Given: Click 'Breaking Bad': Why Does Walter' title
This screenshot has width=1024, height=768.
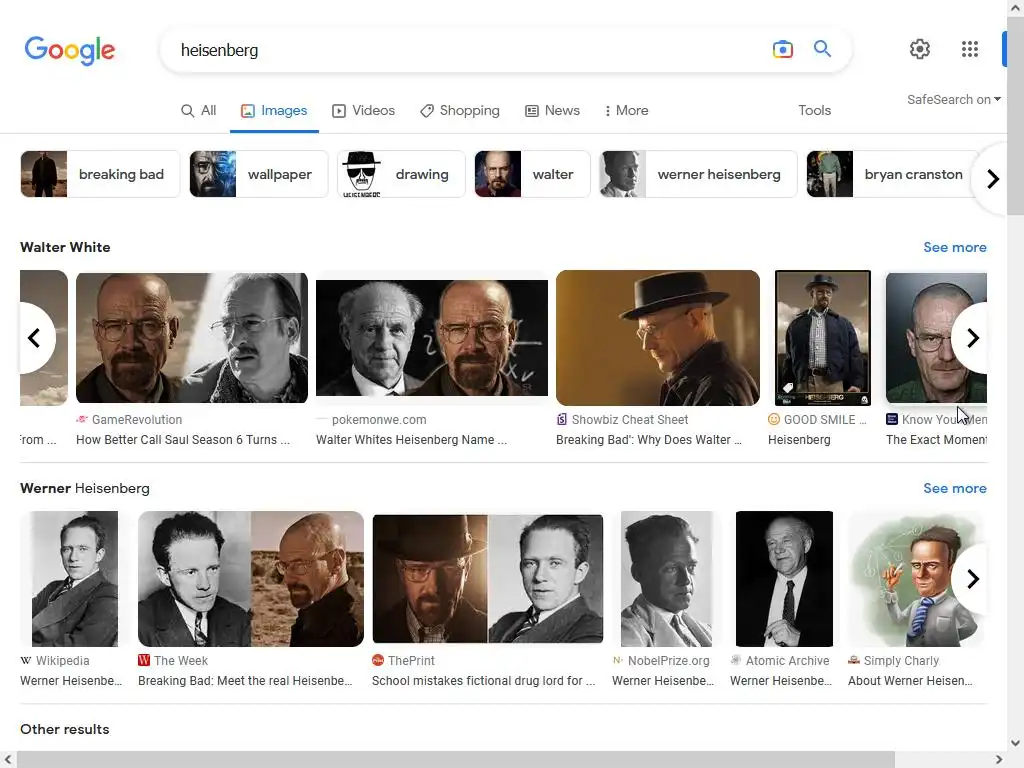Looking at the screenshot, I should pos(648,440).
